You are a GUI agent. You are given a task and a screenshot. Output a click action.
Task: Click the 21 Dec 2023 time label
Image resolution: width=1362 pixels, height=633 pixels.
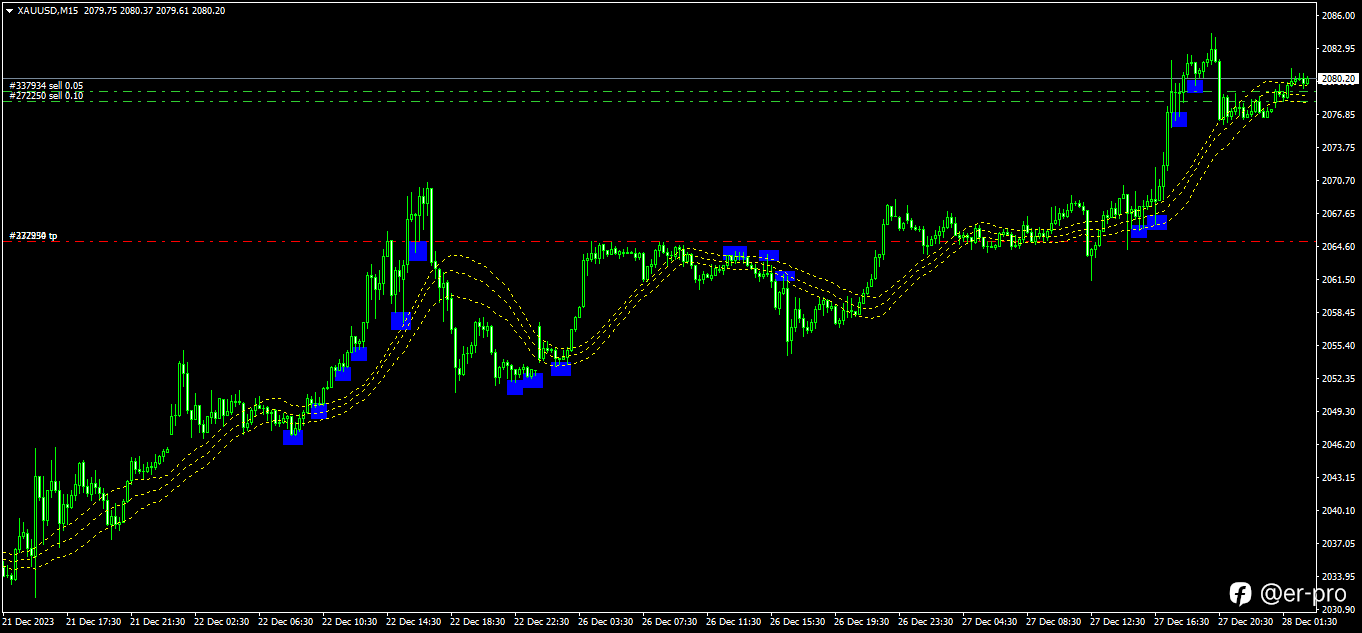click(x=28, y=622)
